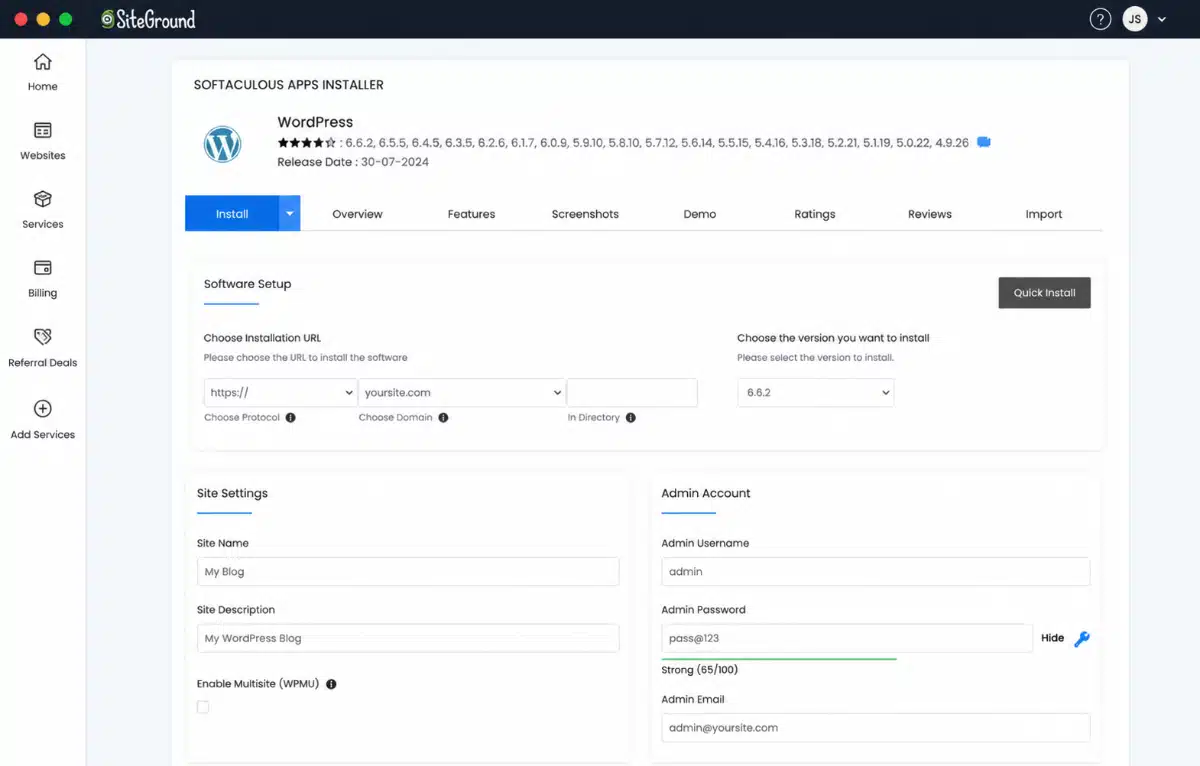The height and width of the screenshot is (766, 1200).
Task: Click the "Strong (65/100)" text
Action: click(x=700, y=670)
